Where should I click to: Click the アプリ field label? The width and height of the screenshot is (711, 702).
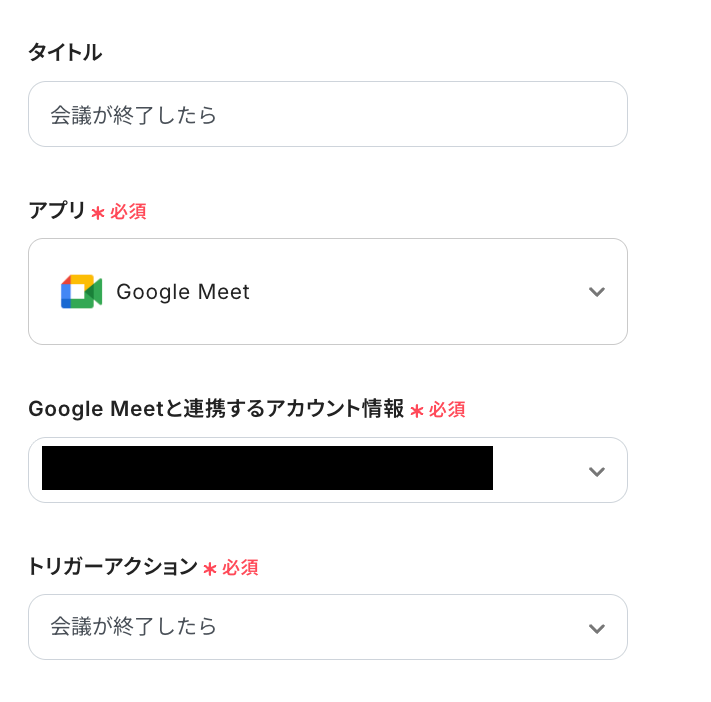click(56, 211)
